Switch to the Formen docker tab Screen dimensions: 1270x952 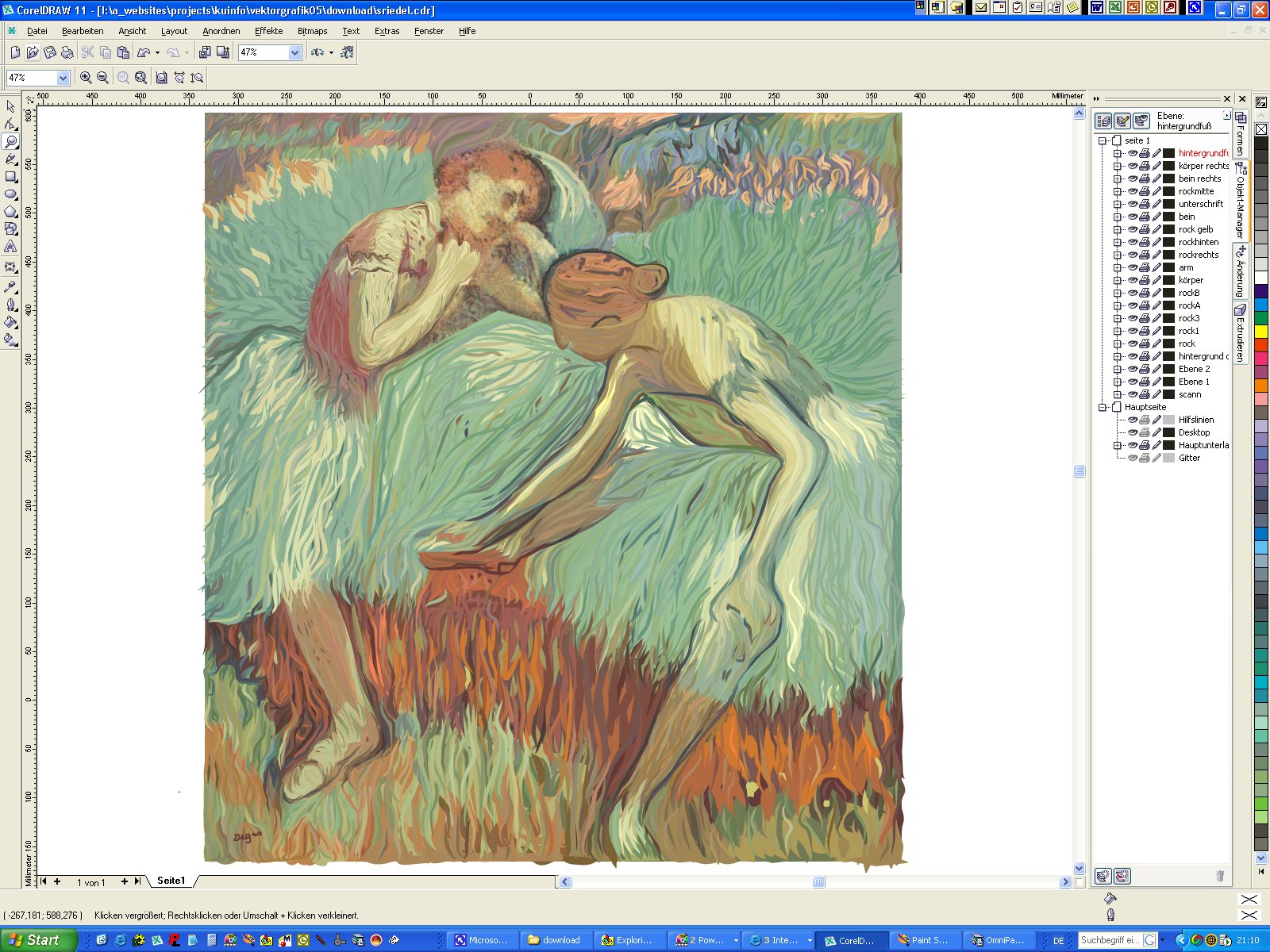tap(1241, 135)
